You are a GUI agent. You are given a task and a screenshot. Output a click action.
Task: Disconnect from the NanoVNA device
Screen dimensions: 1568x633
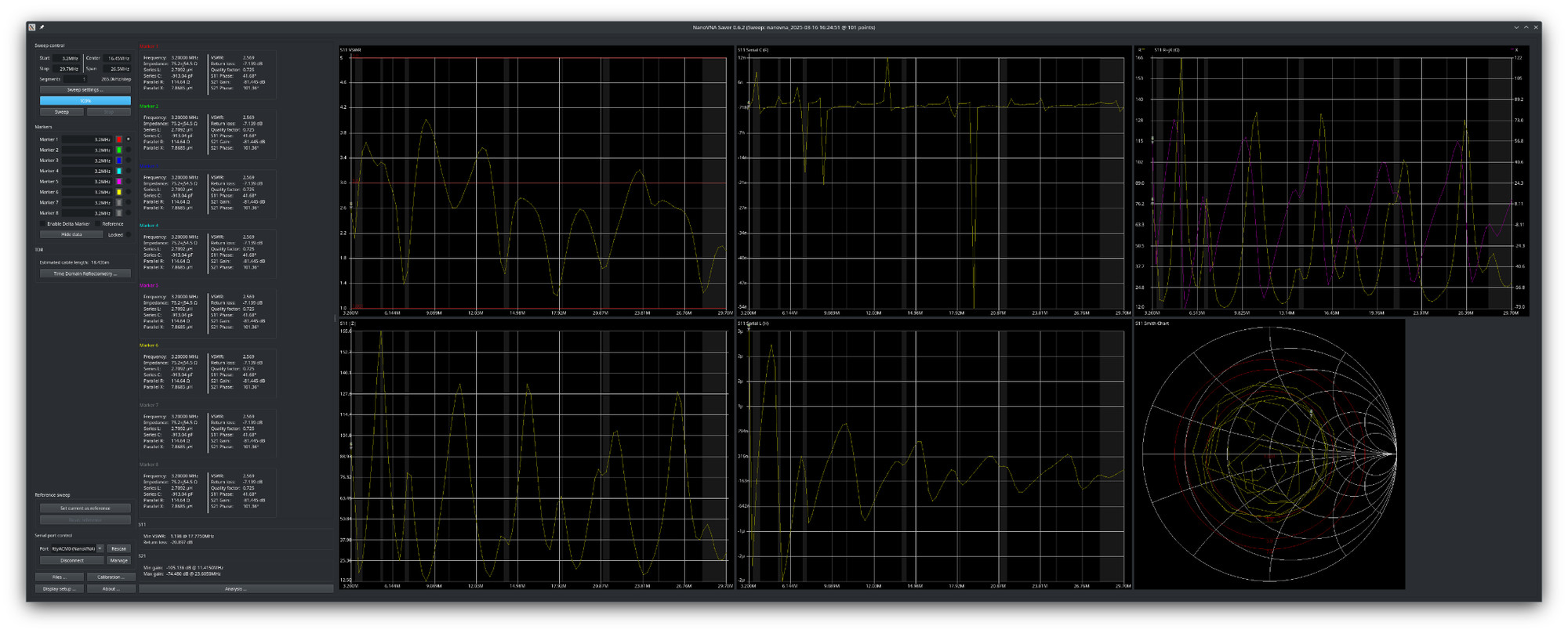pos(71,560)
